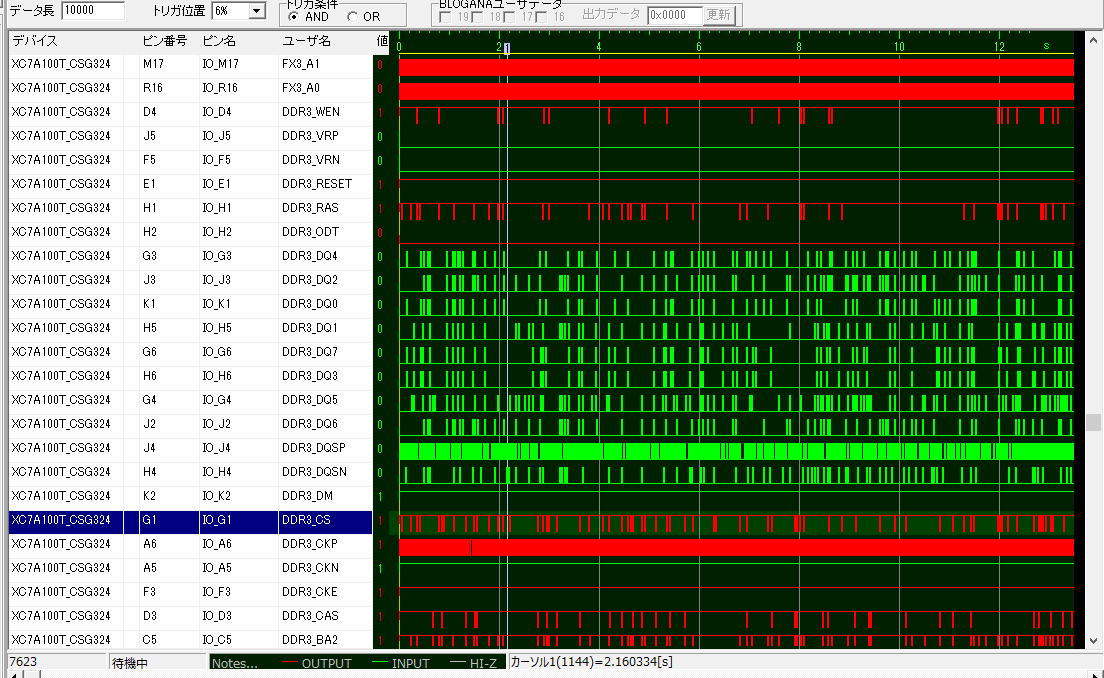This screenshot has width=1104, height=678.
Task: Click the value cell for DDR3_WEN
Action: coord(381,112)
